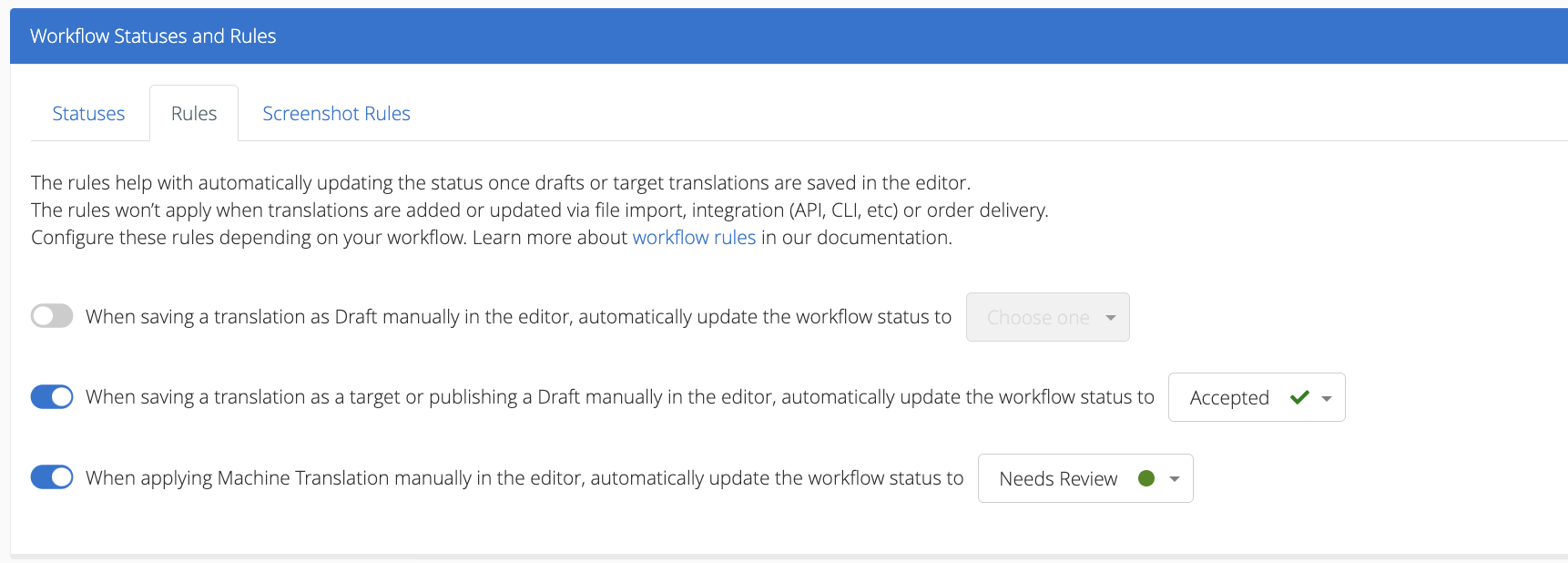Image resolution: width=1568 pixels, height=563 pixels.
Task: Click the Workflow Statuses and Rules header title
Action: click(x=153, y=36)
